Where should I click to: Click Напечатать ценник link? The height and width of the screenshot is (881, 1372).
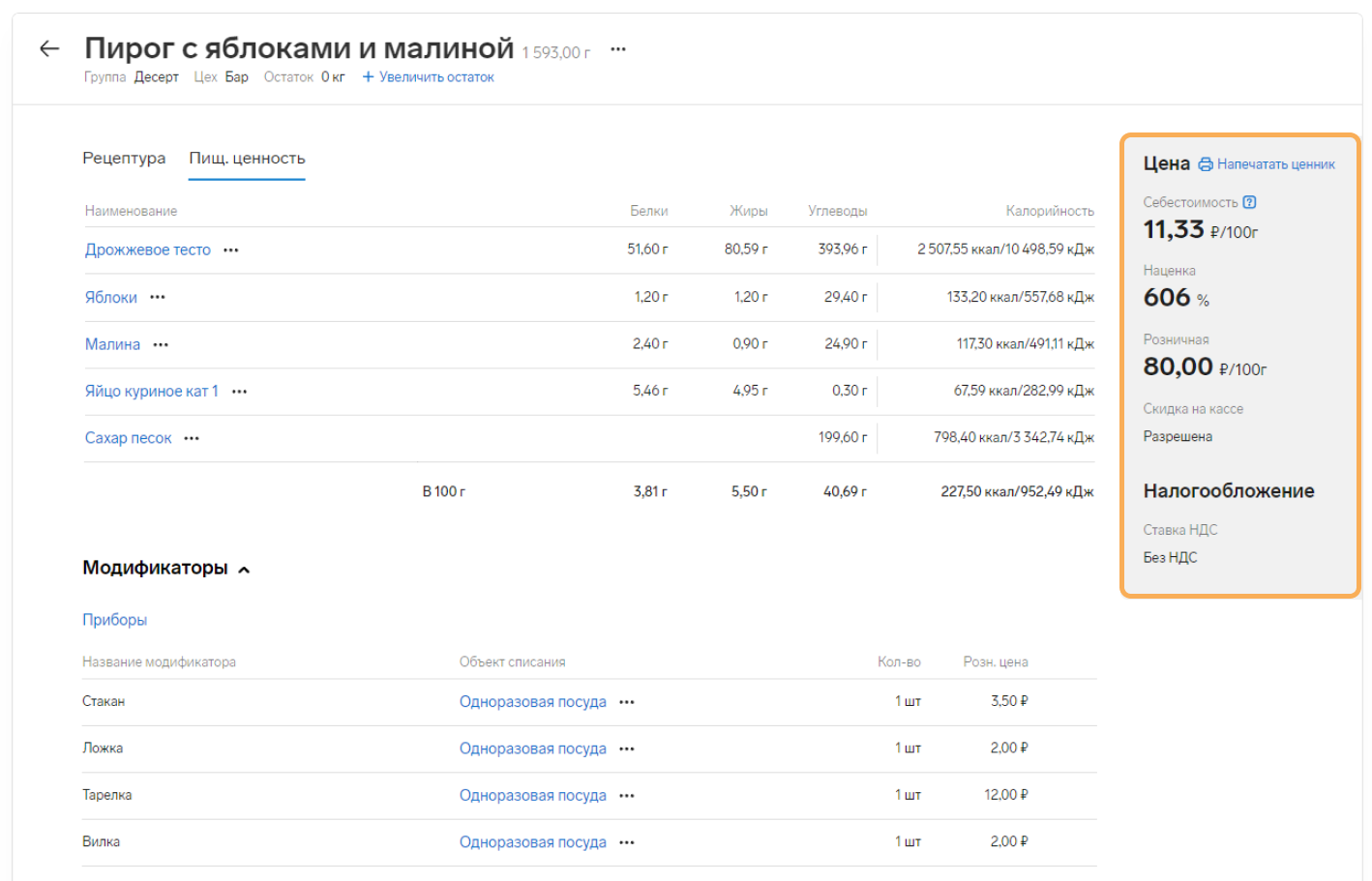[1276, 164]
